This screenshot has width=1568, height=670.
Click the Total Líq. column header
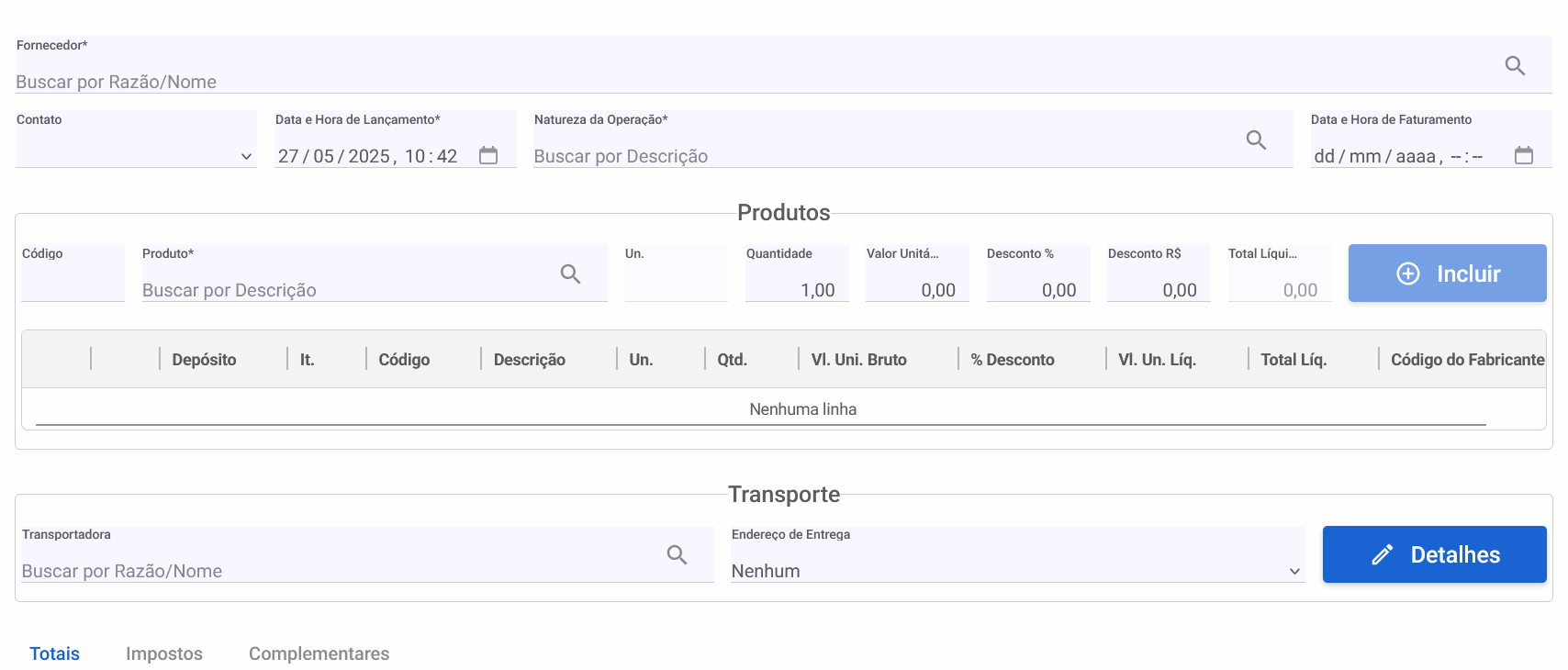tap(1294, 360)
